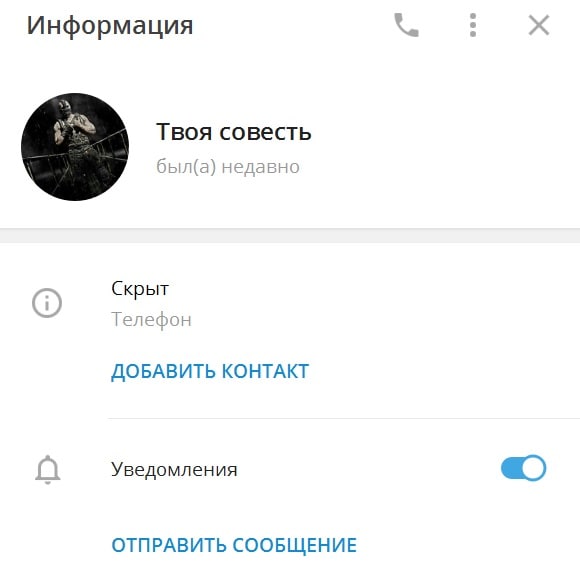Select the profile name Твоя совесть
The height and width of the screenshot is (585, 580).
[x=233, y=132]
